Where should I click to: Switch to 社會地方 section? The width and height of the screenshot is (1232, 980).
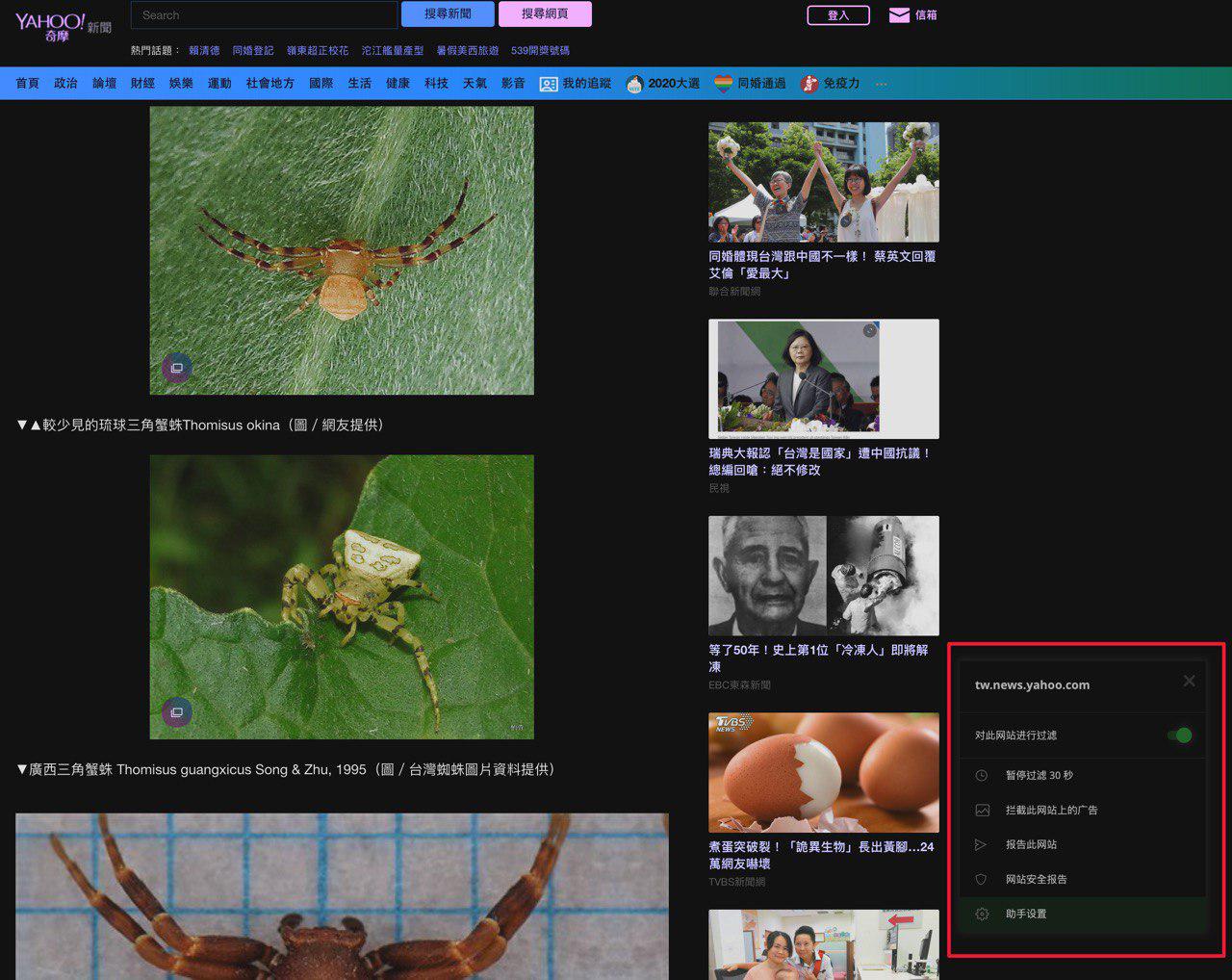point(270,84)
